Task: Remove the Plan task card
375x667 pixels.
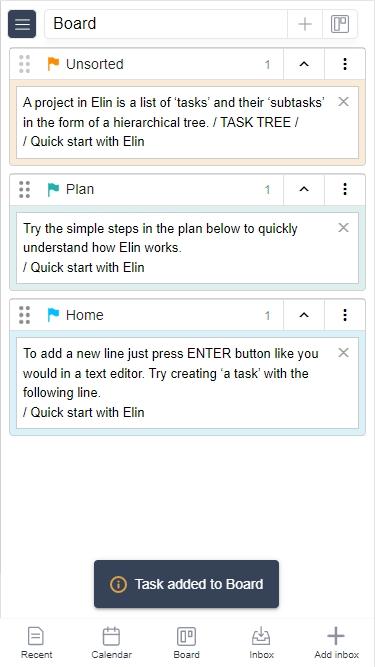Action: point(344,228)
